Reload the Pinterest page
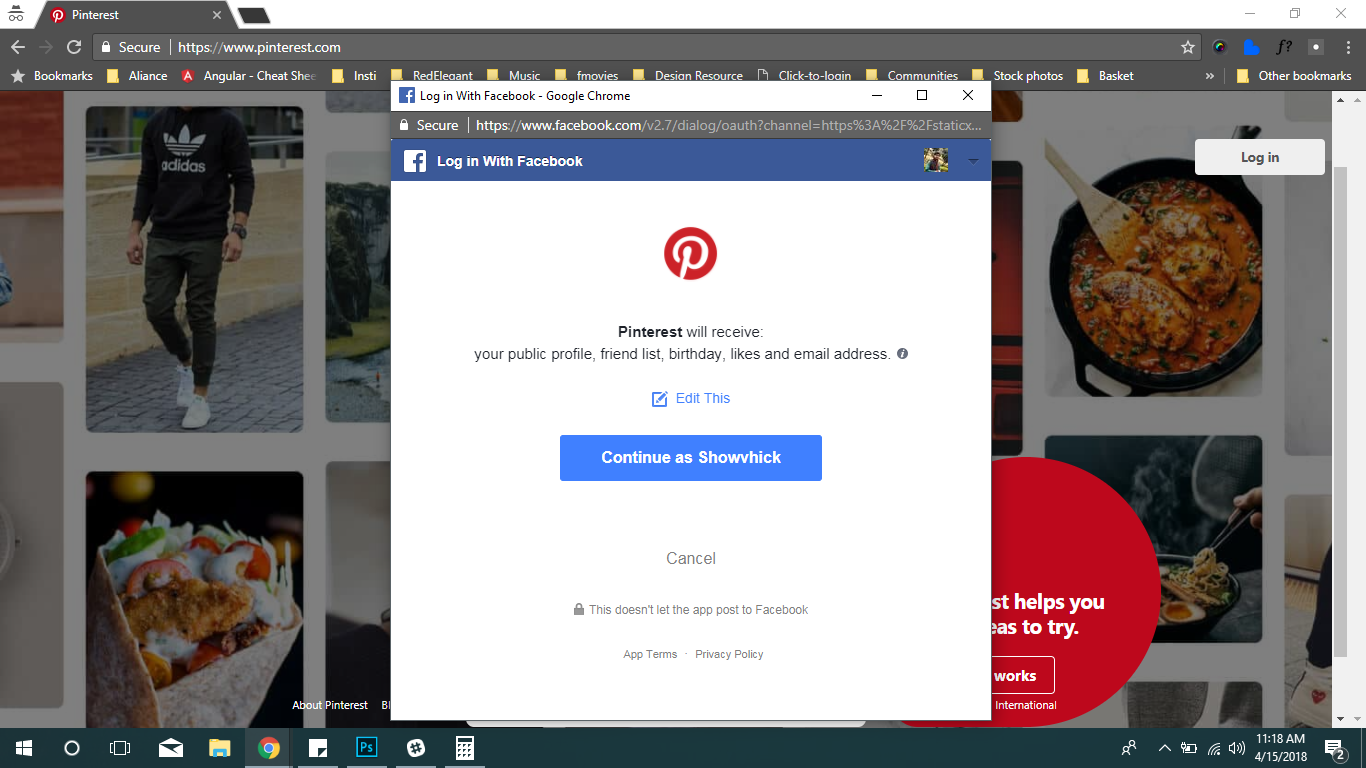1366x768 pixels. (73, 47)
